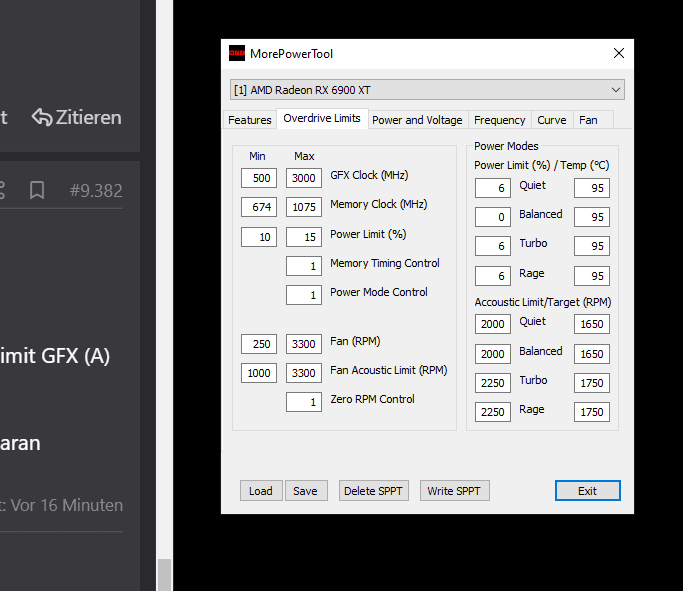The image size is (683, 591).
Task: Click the Fan Acoustic Limit Min field
Action: (259, 373)
